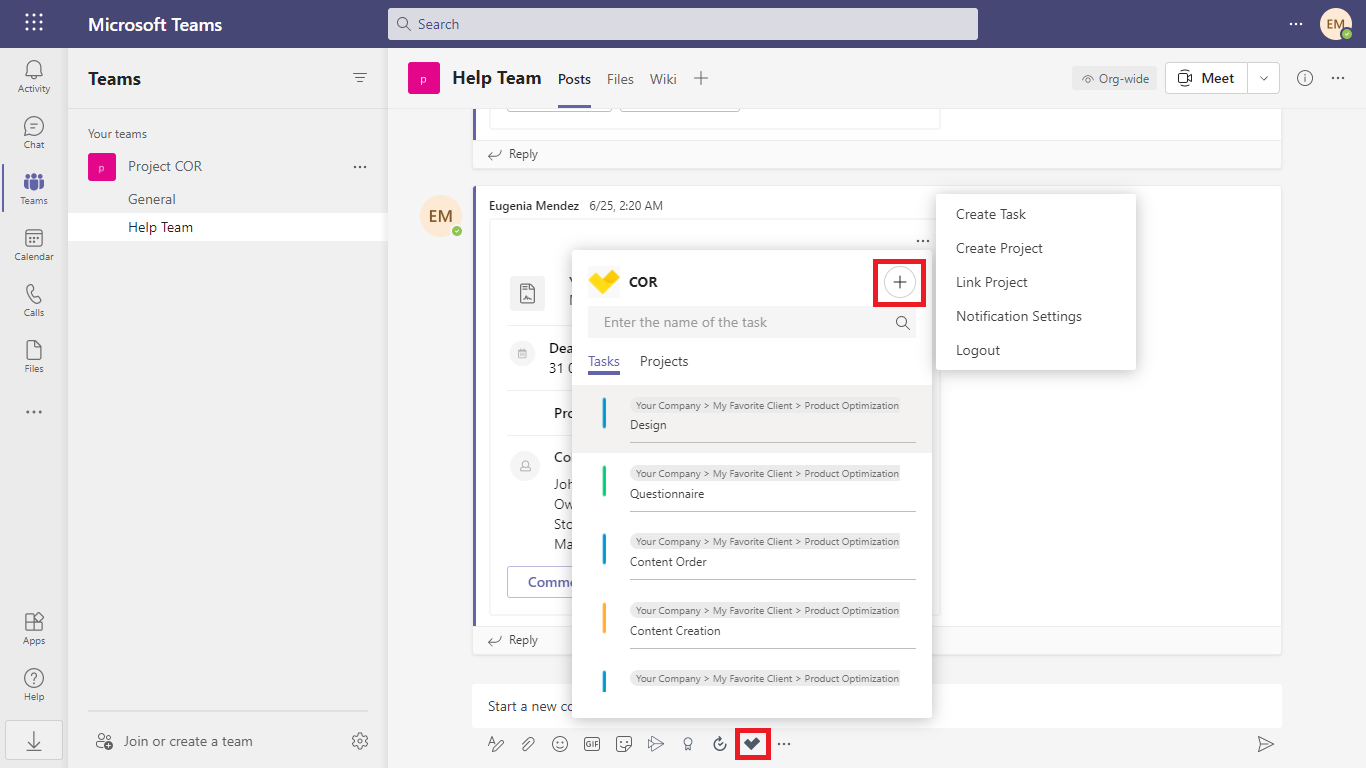Click the search magnifier in COR panel
Screen dimensions: 1366x768
(903, 322)
